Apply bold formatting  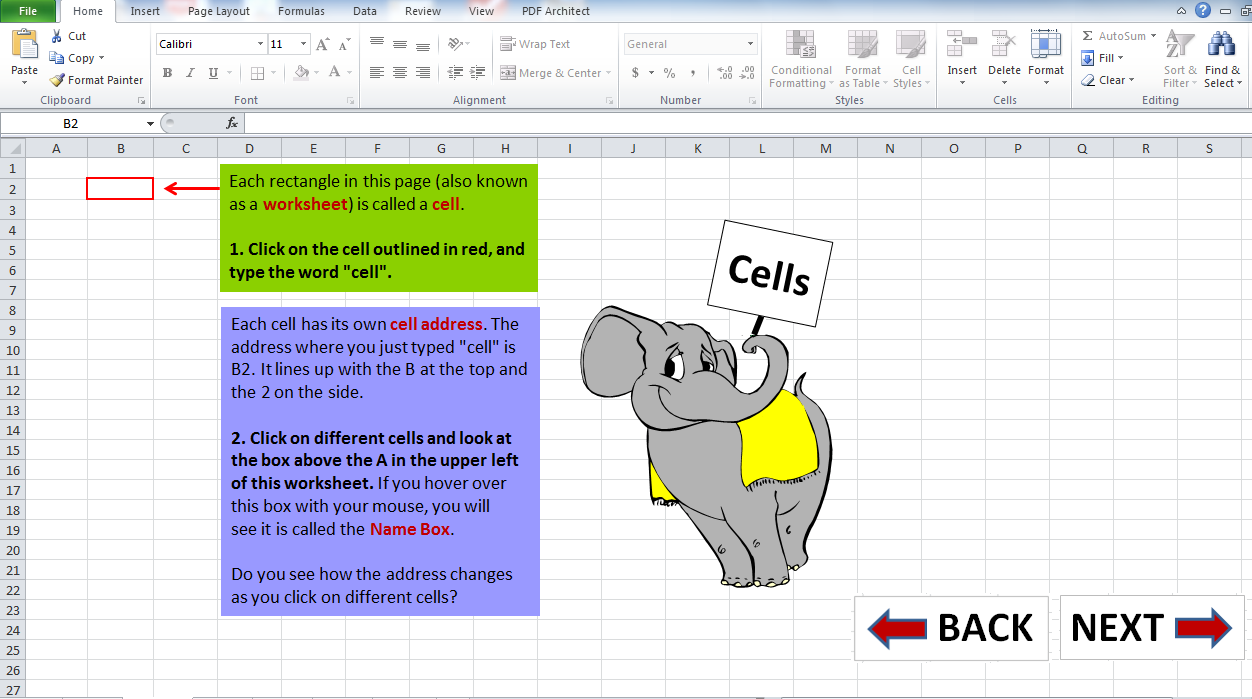coord(167,72)
